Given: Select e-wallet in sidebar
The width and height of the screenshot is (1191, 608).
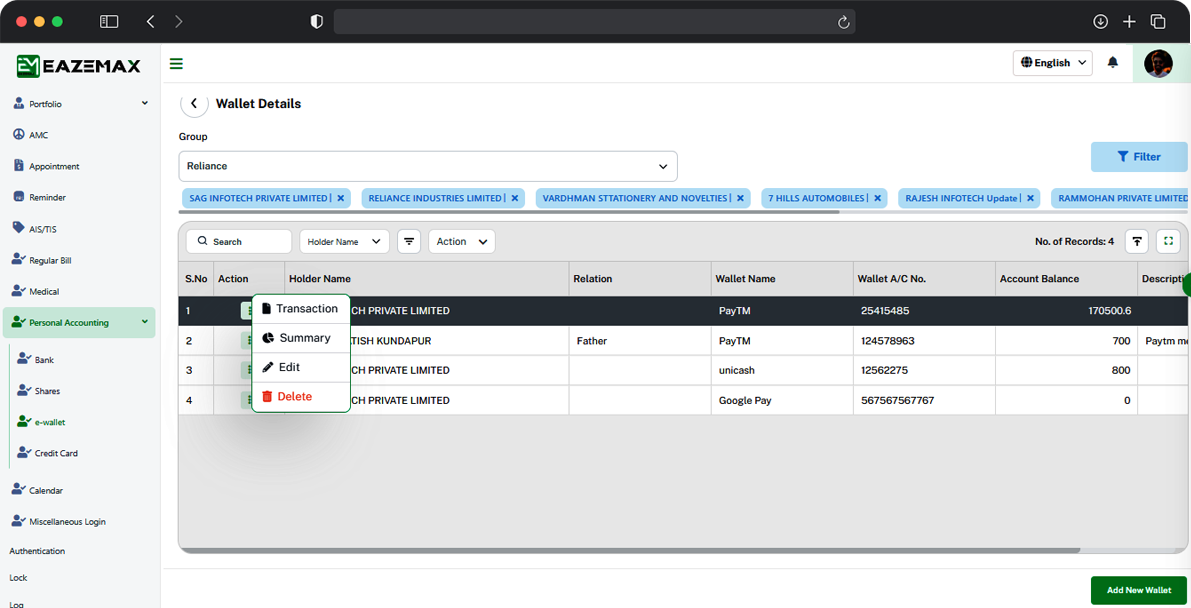Looking at the screenshot, I should coord(41,422).
